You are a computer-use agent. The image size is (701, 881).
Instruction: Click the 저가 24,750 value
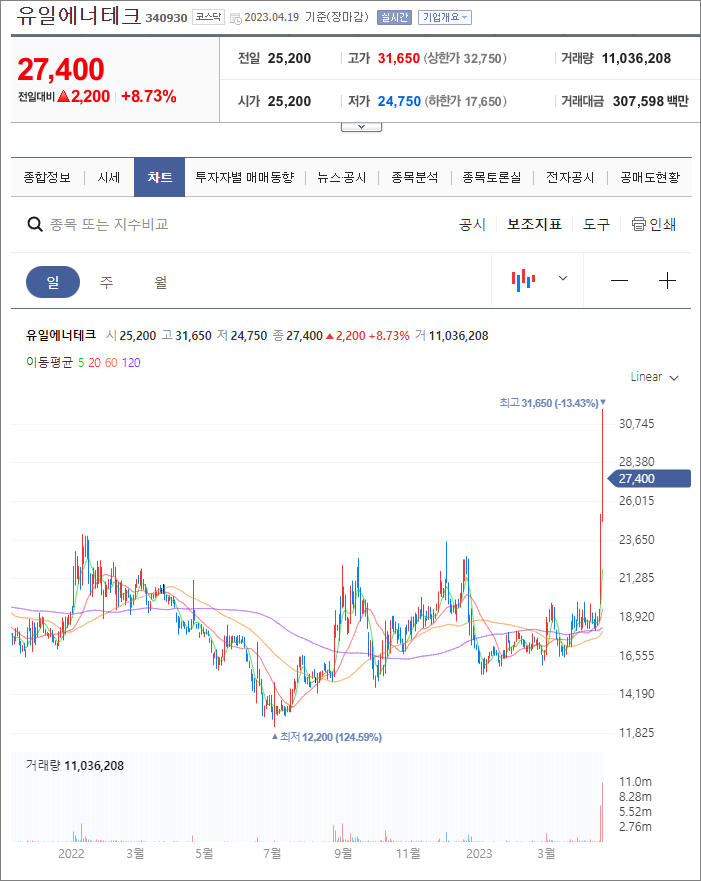click(399, 101)
